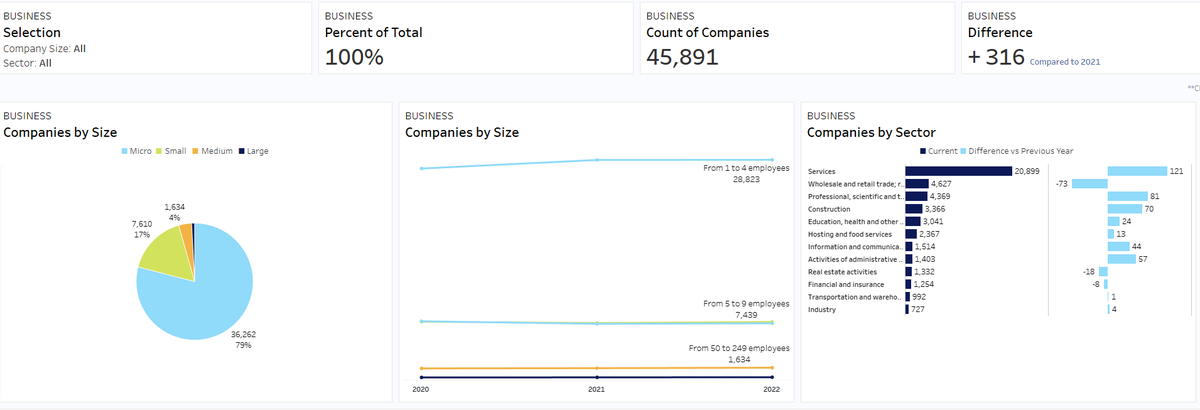1200x410 pixels.
Task: Click the '727' Industry value
Action: pyautogui.click(x=918, y=309)
